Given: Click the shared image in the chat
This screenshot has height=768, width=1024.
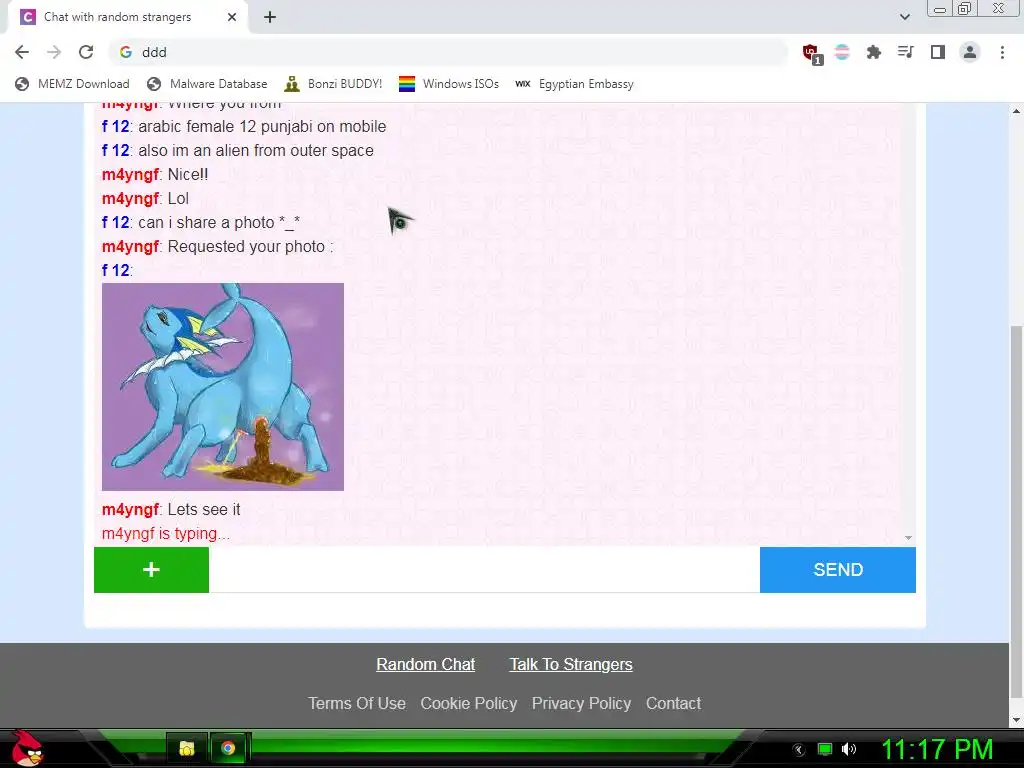Looking at the screenshot, I should tap(223, 387).
